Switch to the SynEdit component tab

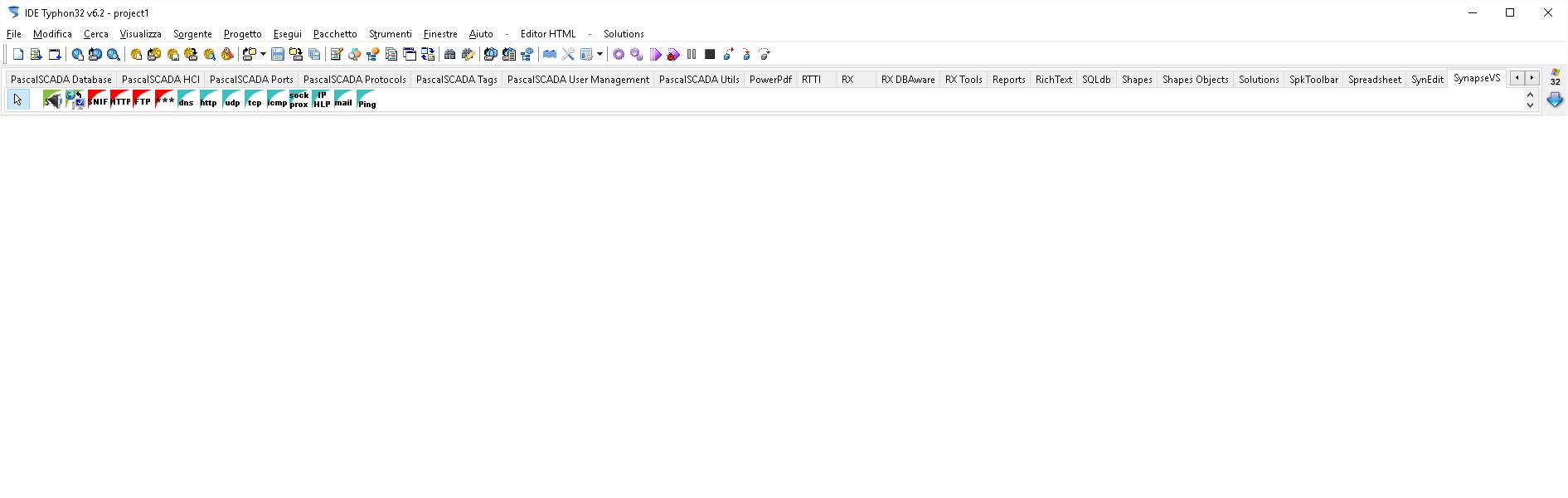click(1427, 80)
